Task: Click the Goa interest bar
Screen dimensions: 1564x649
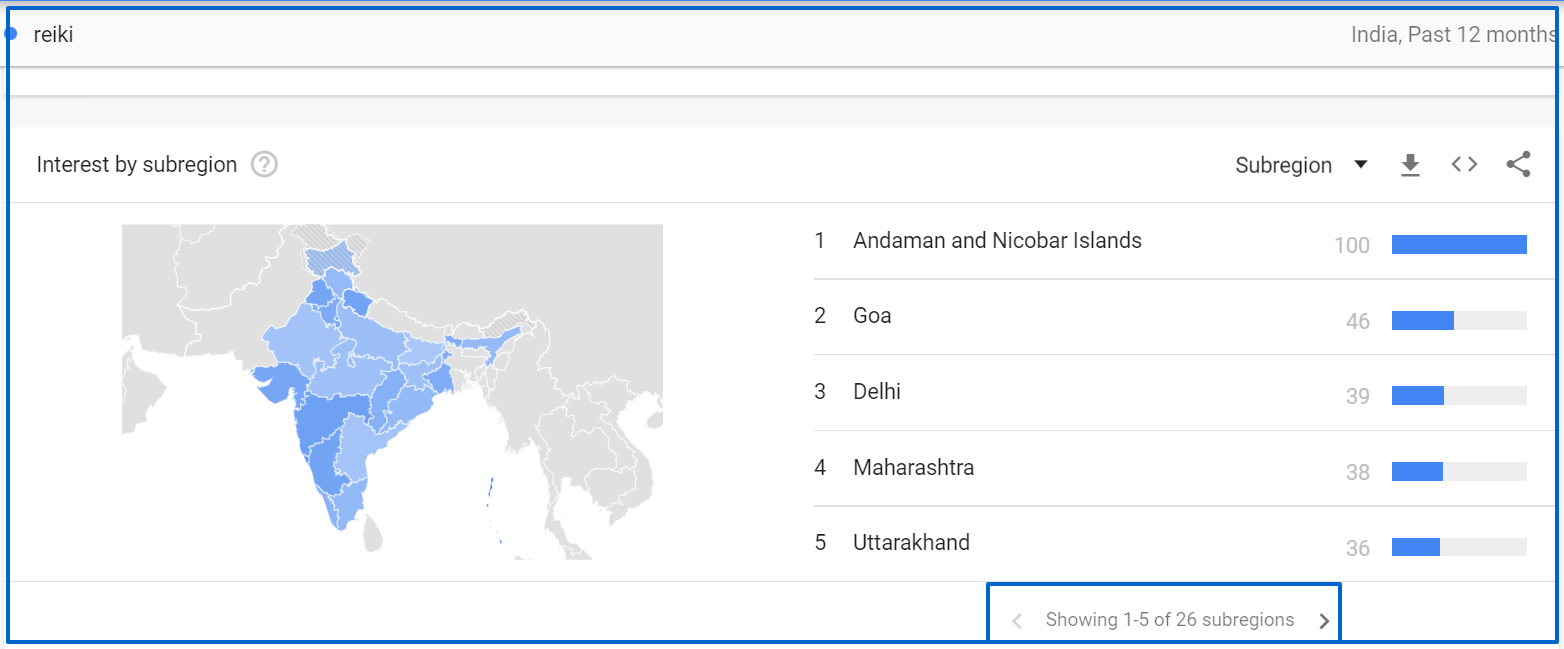Action: click(1459, 320)
